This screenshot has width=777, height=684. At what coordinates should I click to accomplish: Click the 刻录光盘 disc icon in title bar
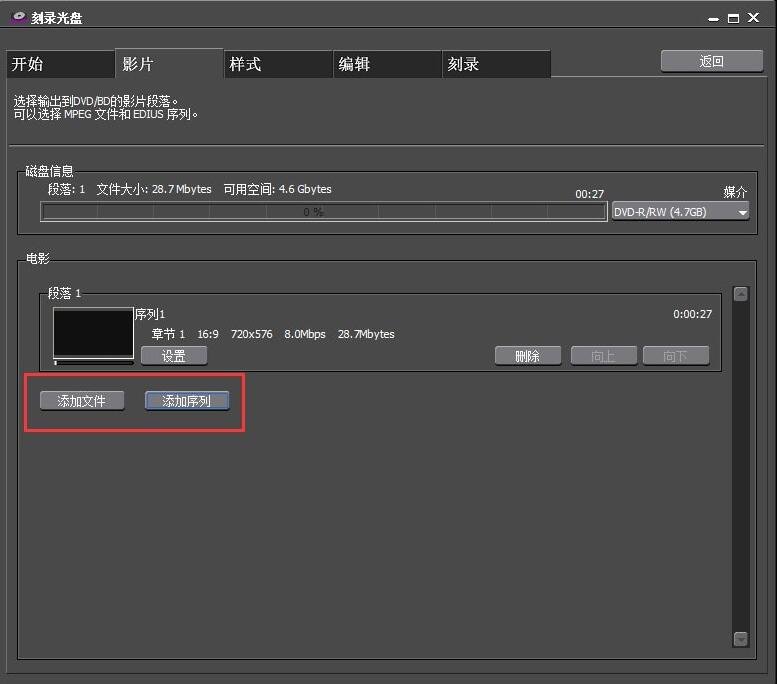18,17
